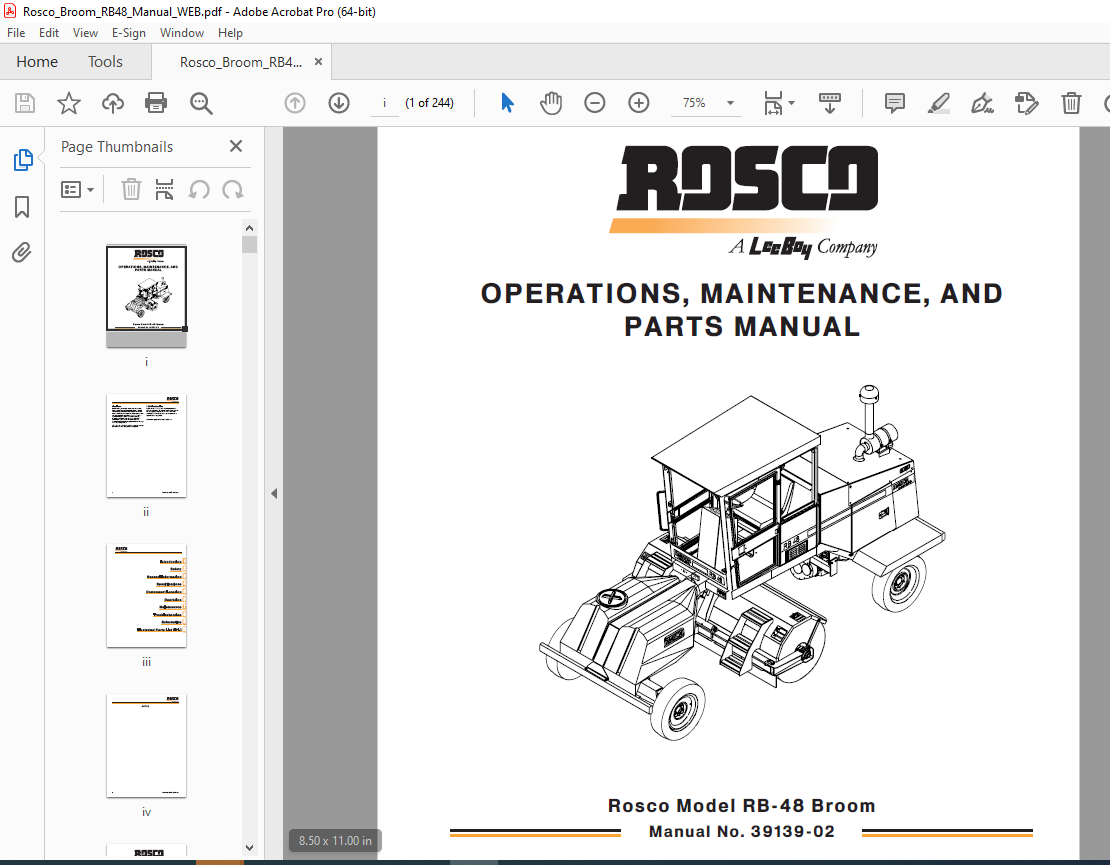Click the fit page scrolling icon
Viewport: 1110px width, 865px height.
(x=773, y=103)
